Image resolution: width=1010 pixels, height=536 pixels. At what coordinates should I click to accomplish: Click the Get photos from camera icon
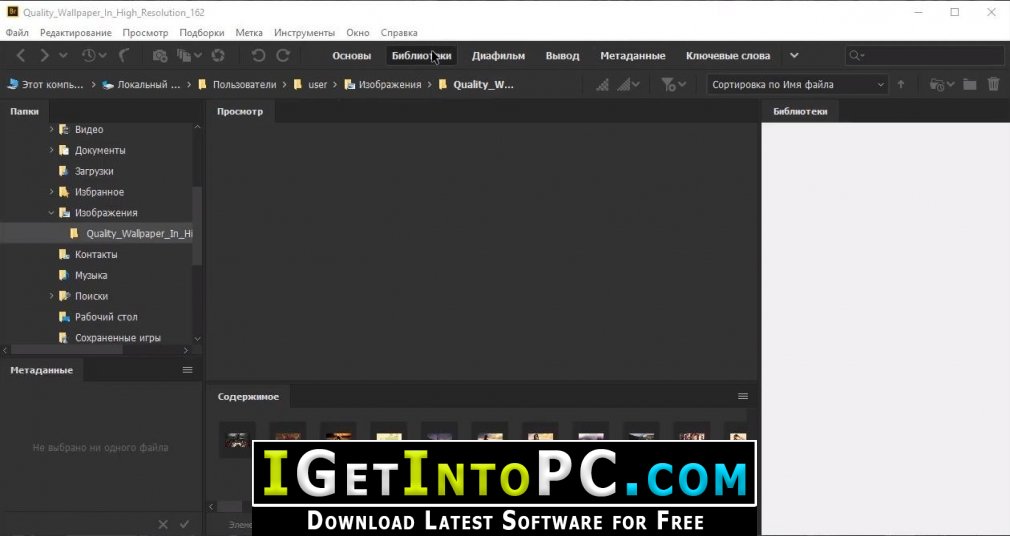[x=160, y=56]
